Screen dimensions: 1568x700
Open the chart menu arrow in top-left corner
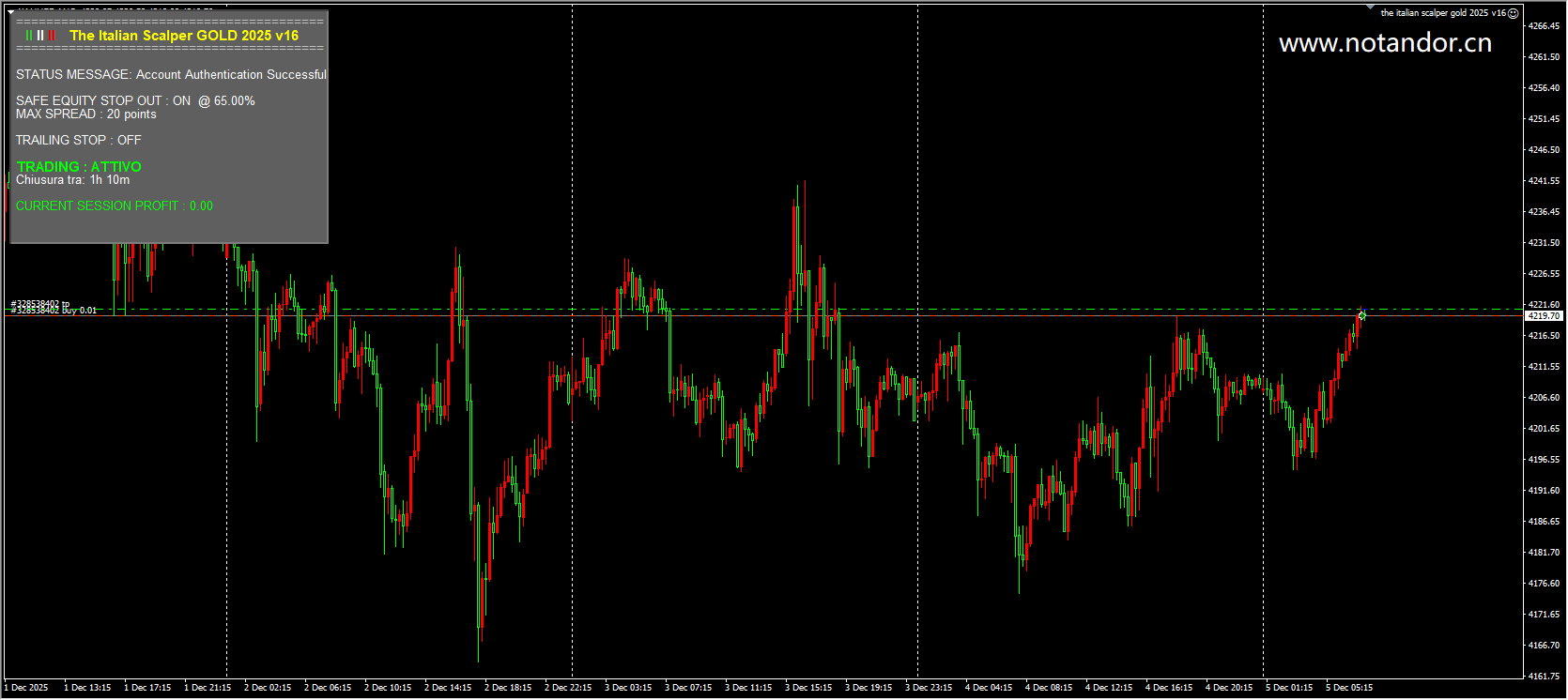(x=10, y=12)
